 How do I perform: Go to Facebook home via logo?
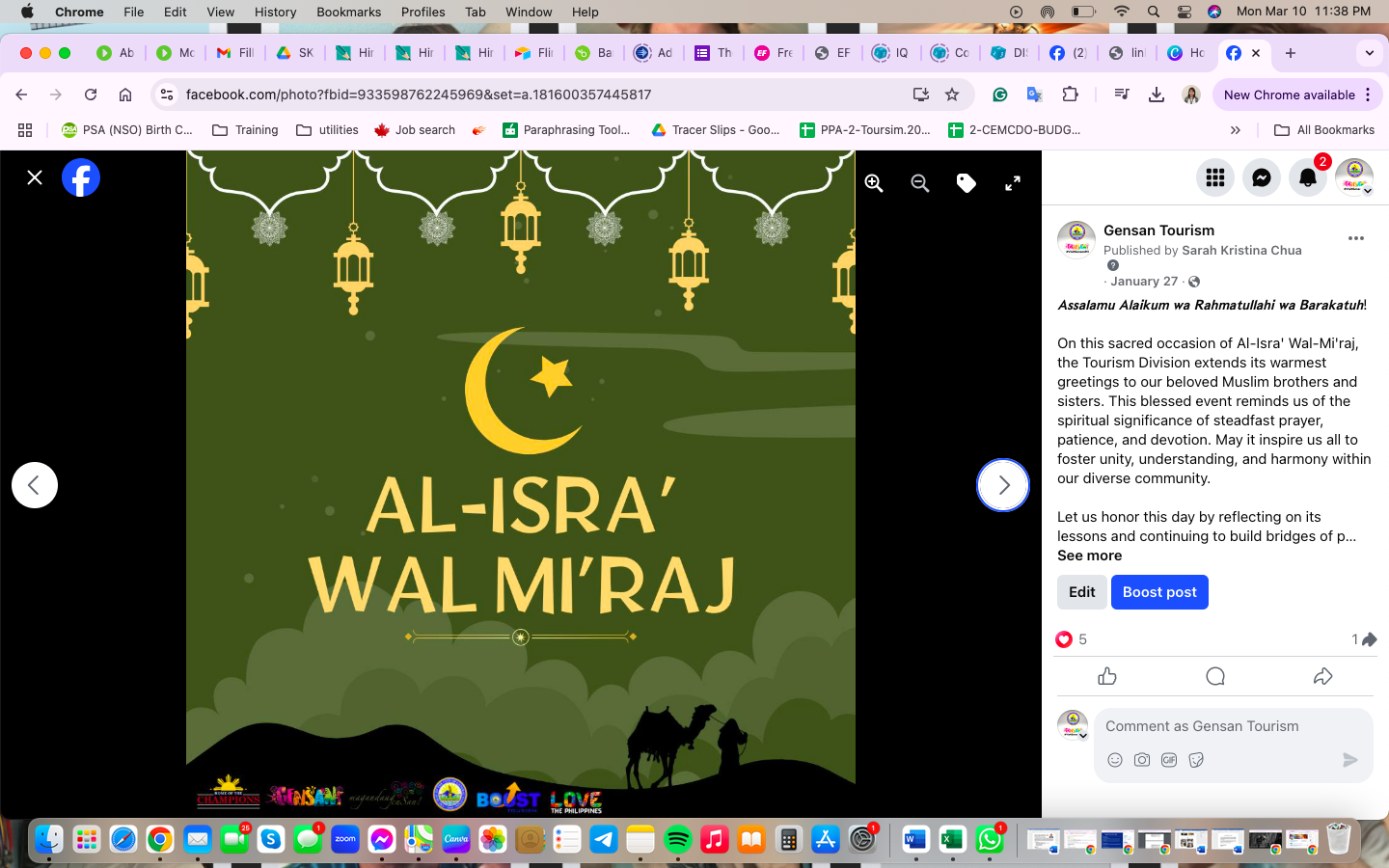click(81, 177)
